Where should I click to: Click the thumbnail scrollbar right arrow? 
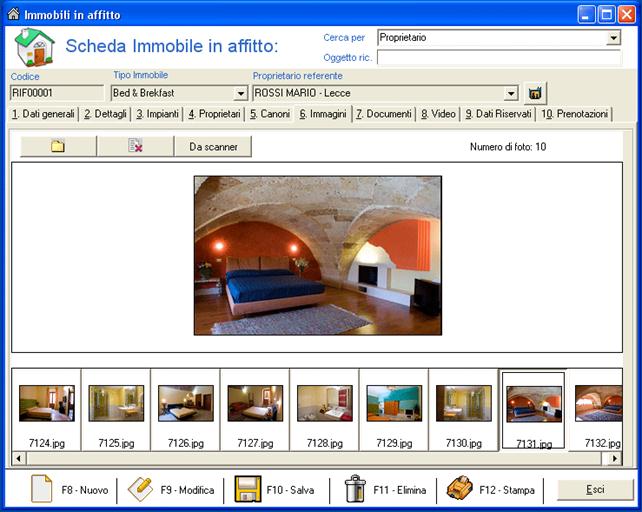pos(615,458)
